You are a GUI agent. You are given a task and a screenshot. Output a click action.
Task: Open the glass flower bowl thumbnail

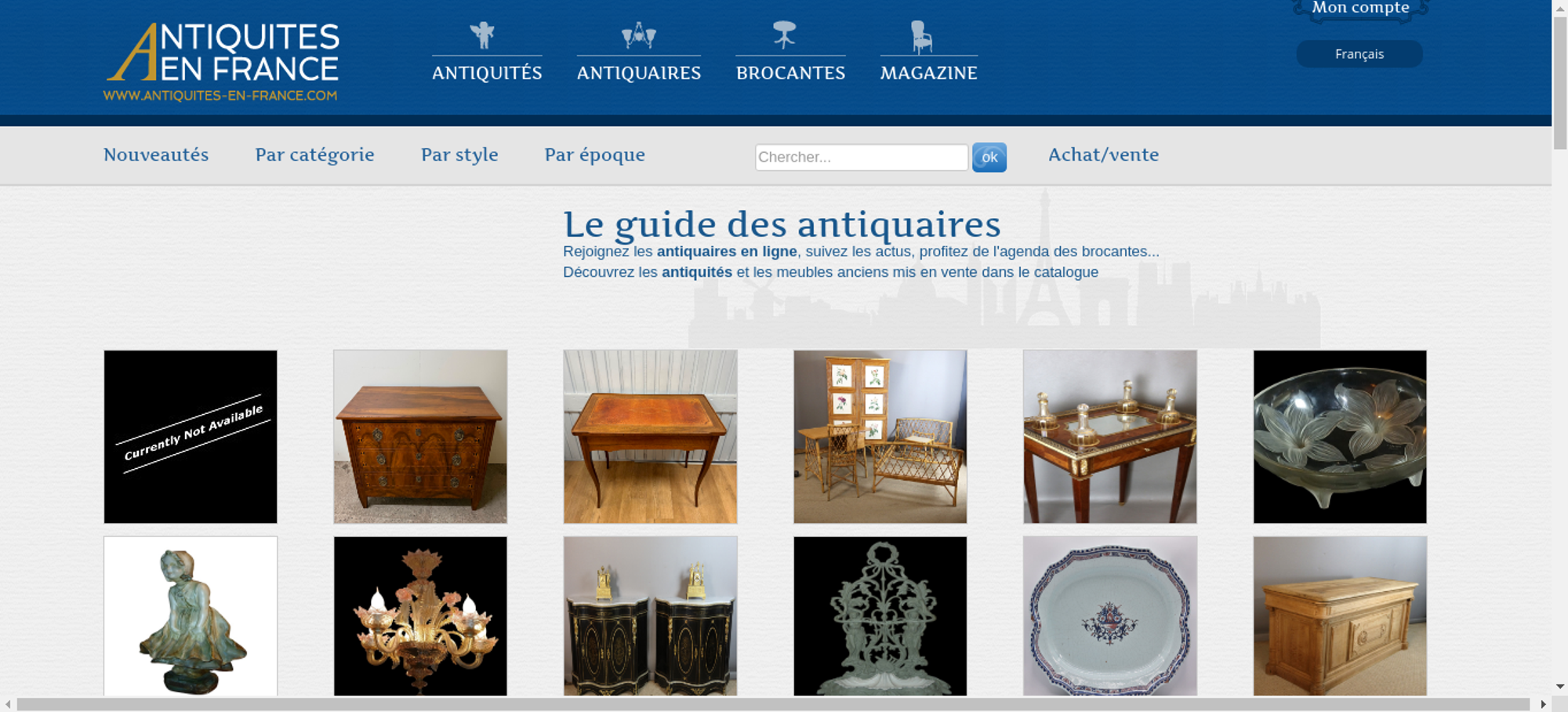click(x=1340, y=437)
